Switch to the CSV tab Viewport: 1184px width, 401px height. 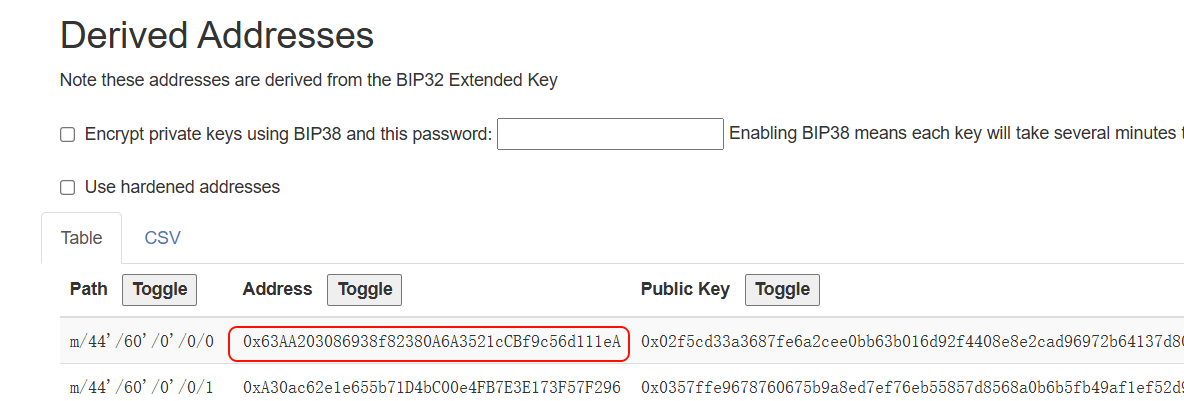(162, 239)
